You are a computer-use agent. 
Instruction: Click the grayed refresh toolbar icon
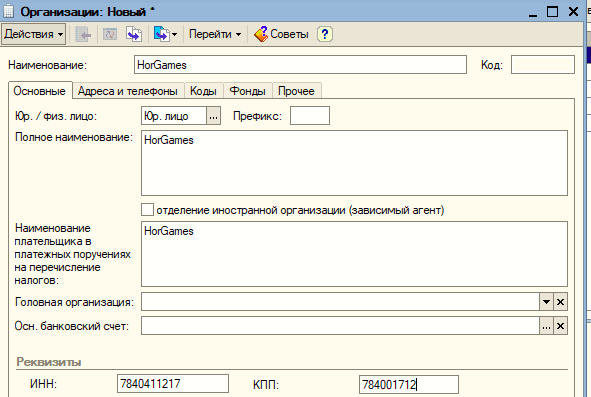(110, 35)
